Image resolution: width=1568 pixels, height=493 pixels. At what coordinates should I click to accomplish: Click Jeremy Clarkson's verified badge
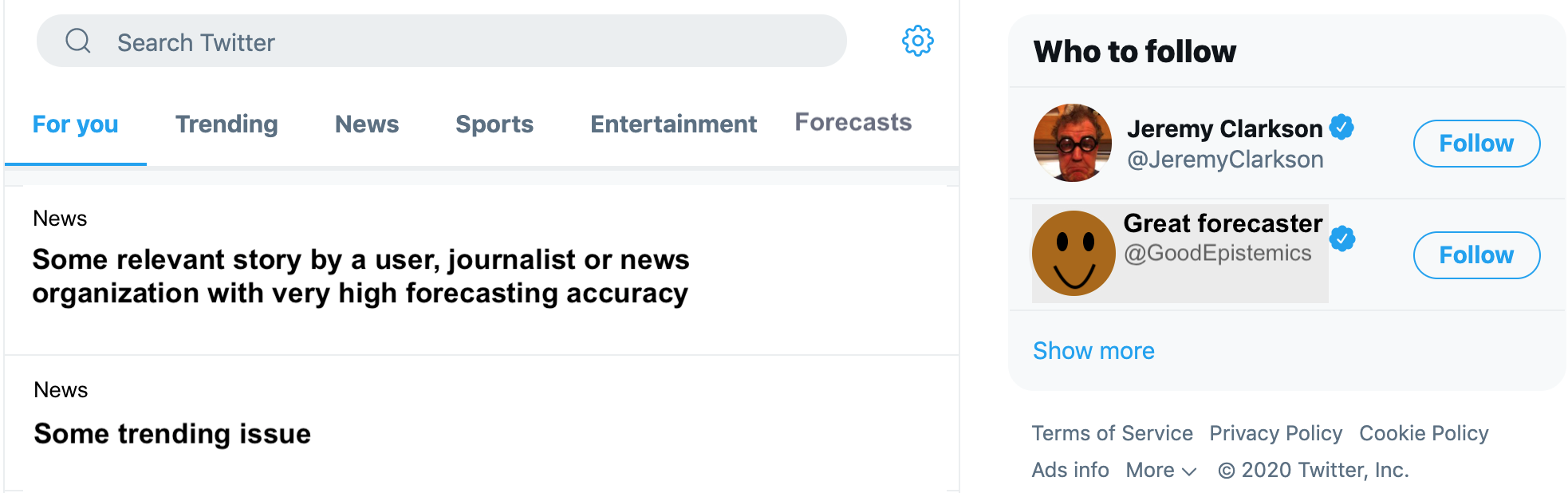click(1342, 127)
